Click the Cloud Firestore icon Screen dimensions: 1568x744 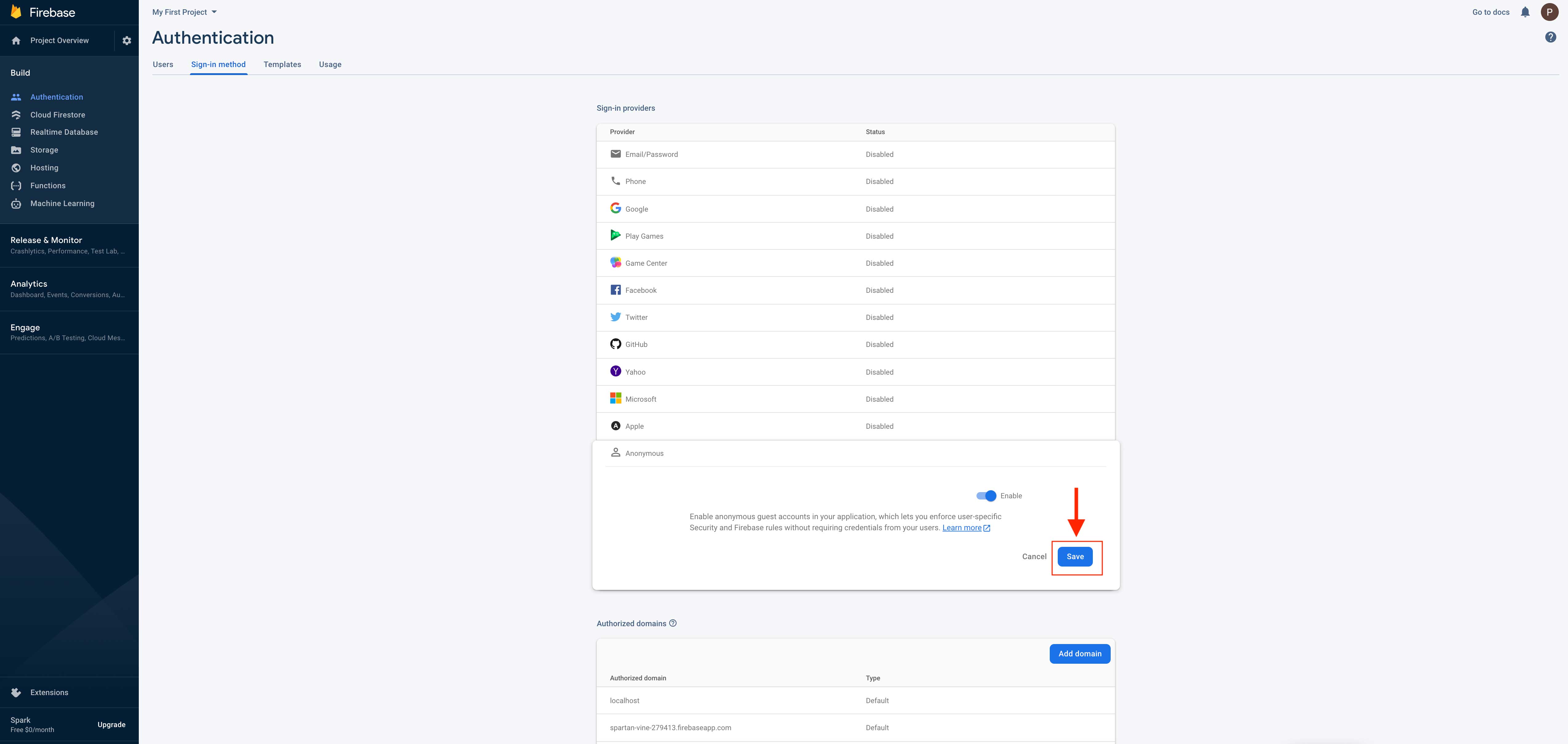[x=16, y=115]
